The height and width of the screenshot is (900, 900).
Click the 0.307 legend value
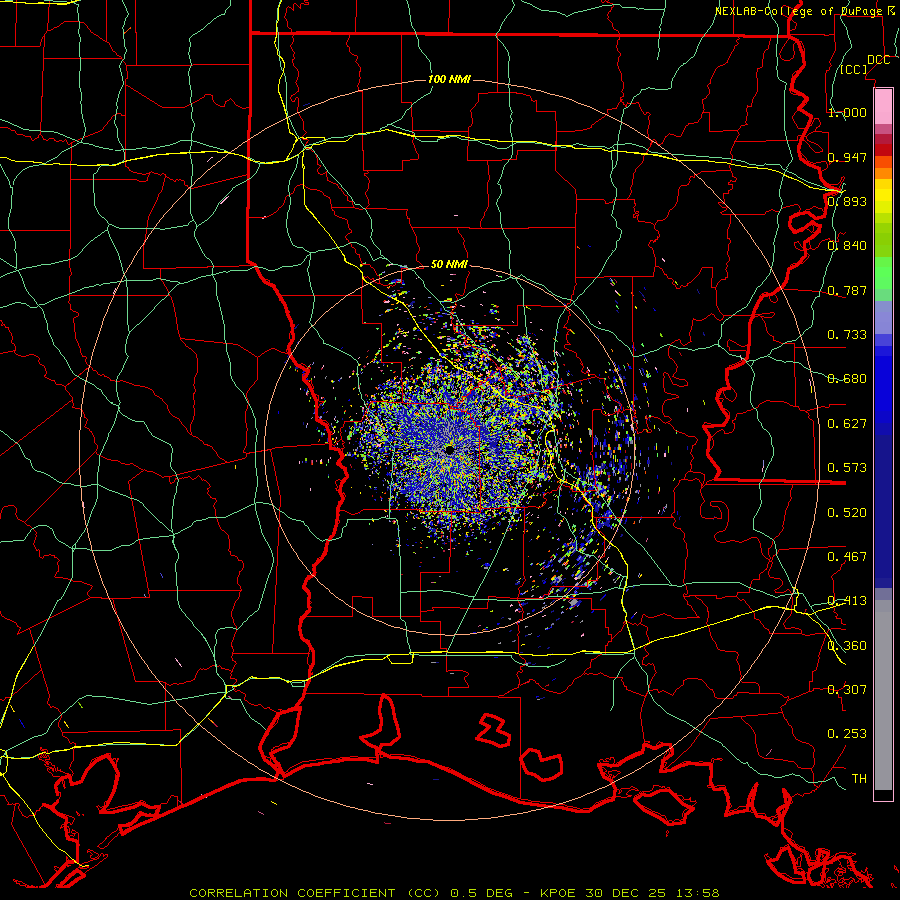pos(847,690)
